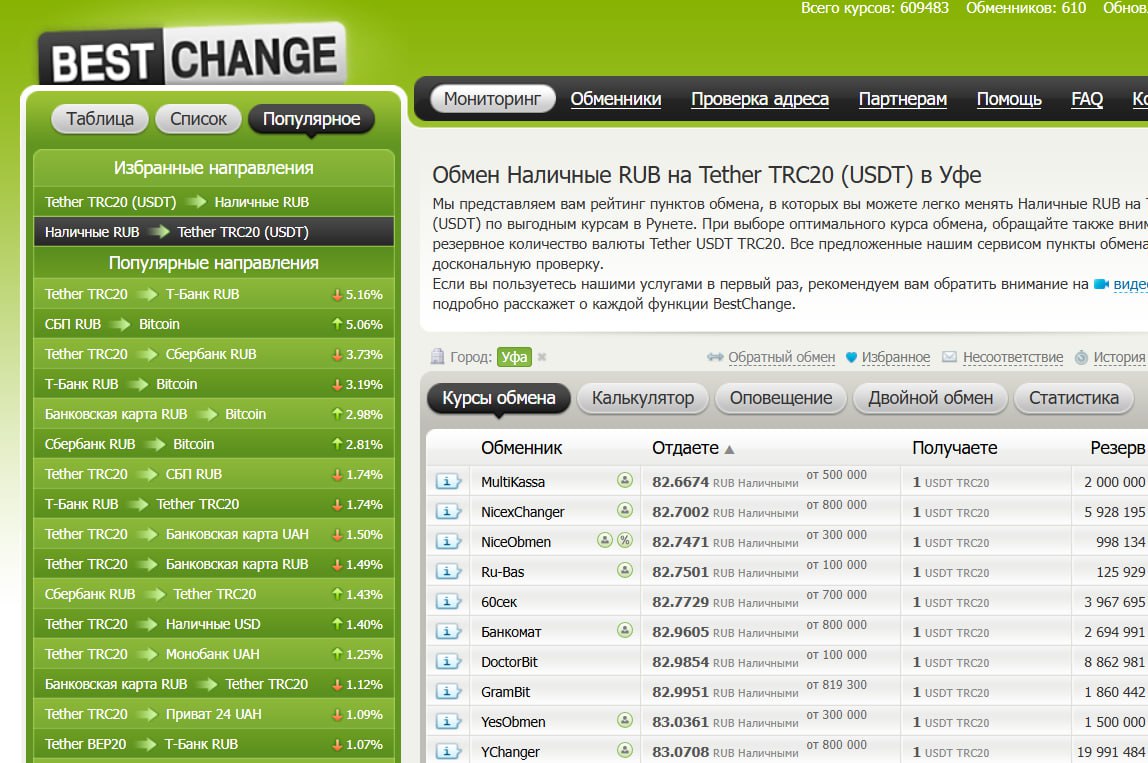1148x763 pixels.
Task: Click verification badge icon next to Ru-Bas
Action: (625, 570)
